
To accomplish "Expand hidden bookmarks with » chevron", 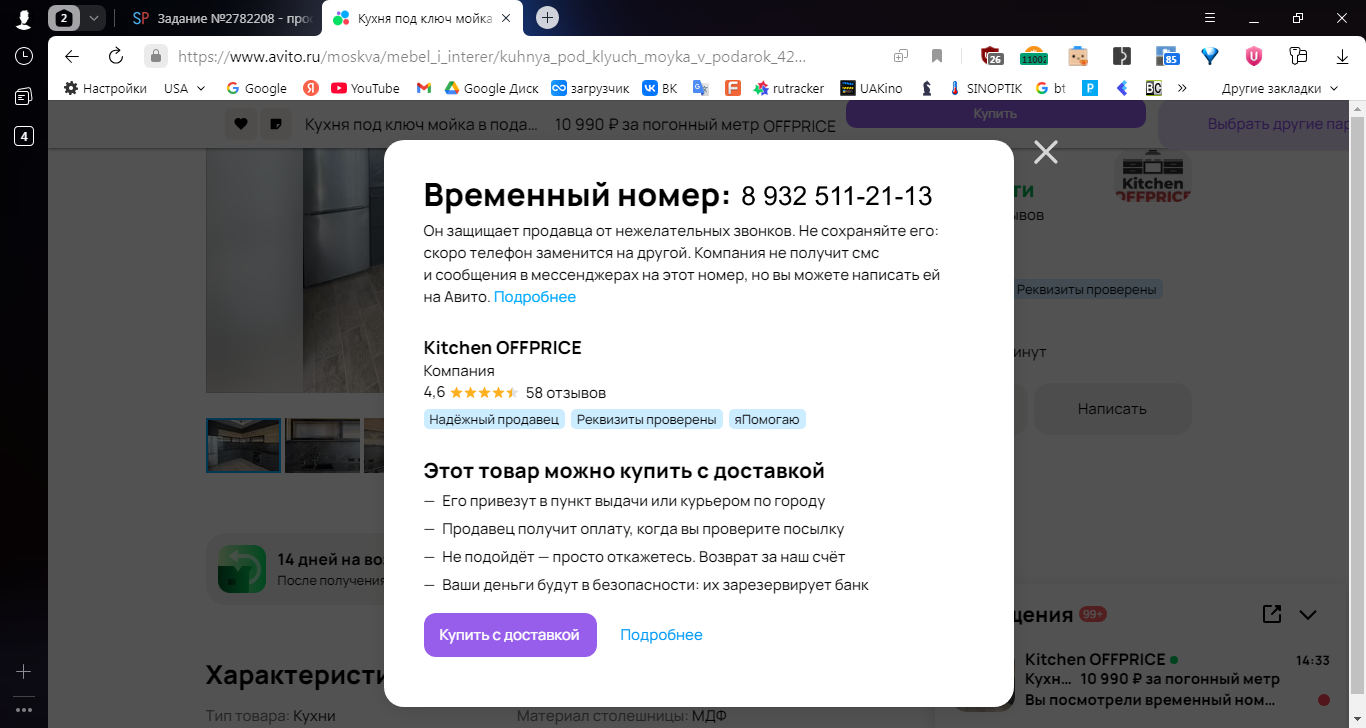I will (1182, 88).
